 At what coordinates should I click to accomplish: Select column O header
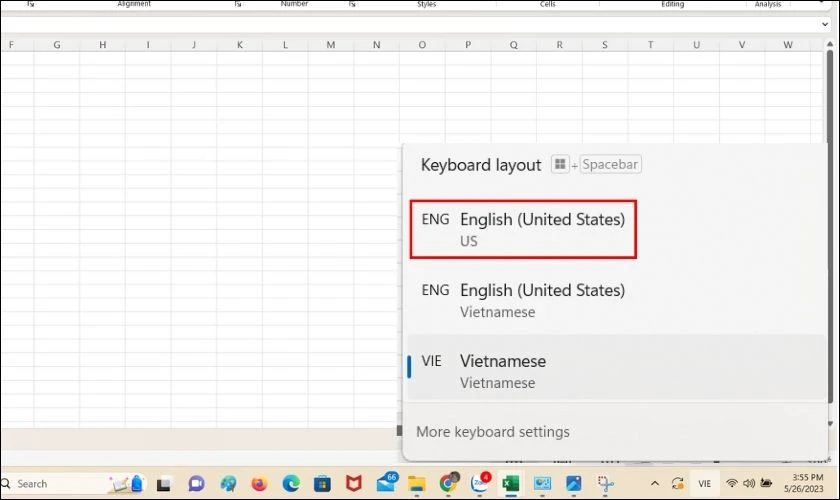pyautogui.click(x=422, y=45)
